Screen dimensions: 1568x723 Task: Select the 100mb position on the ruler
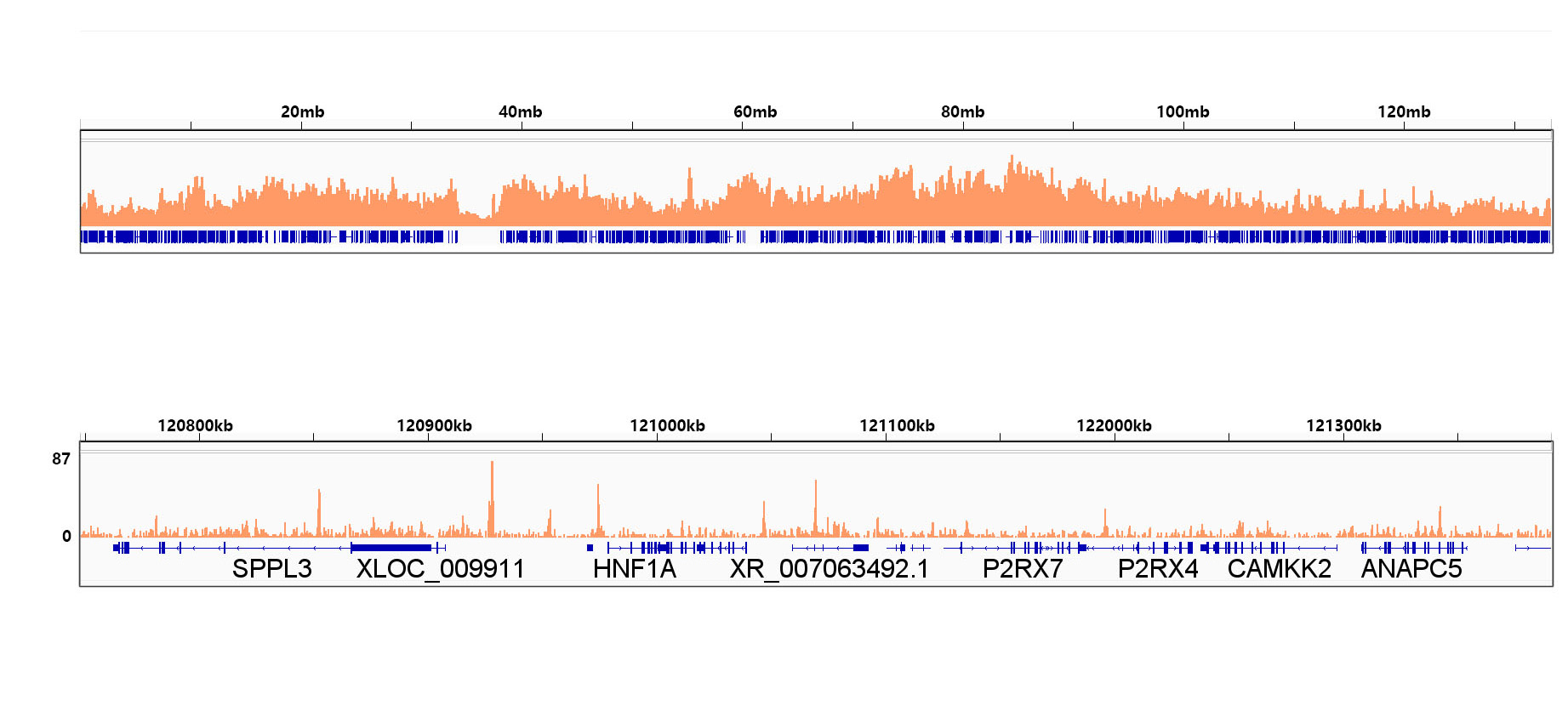pos(1183,111)
